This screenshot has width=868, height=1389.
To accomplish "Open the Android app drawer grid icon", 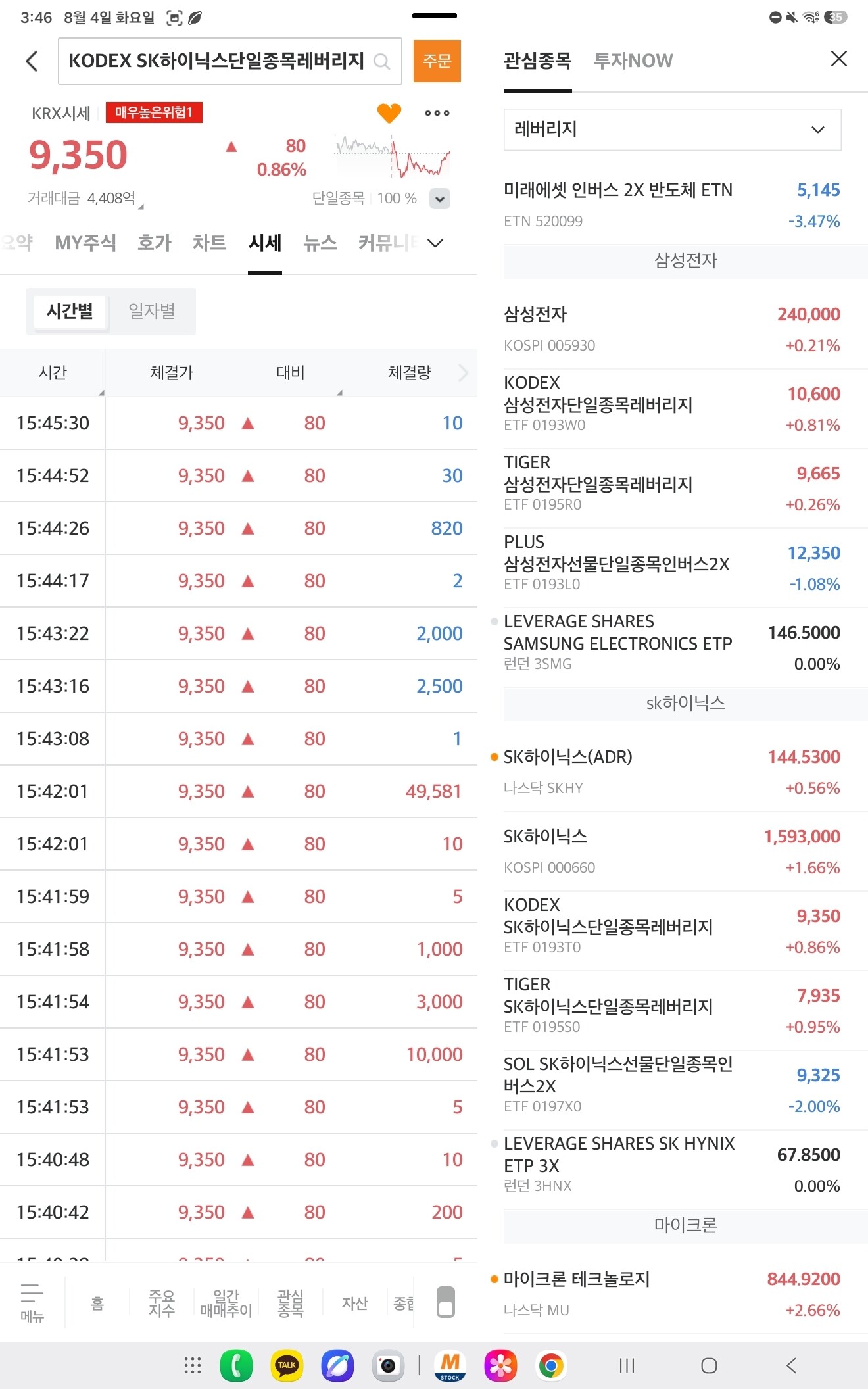I will (192, 1365).
